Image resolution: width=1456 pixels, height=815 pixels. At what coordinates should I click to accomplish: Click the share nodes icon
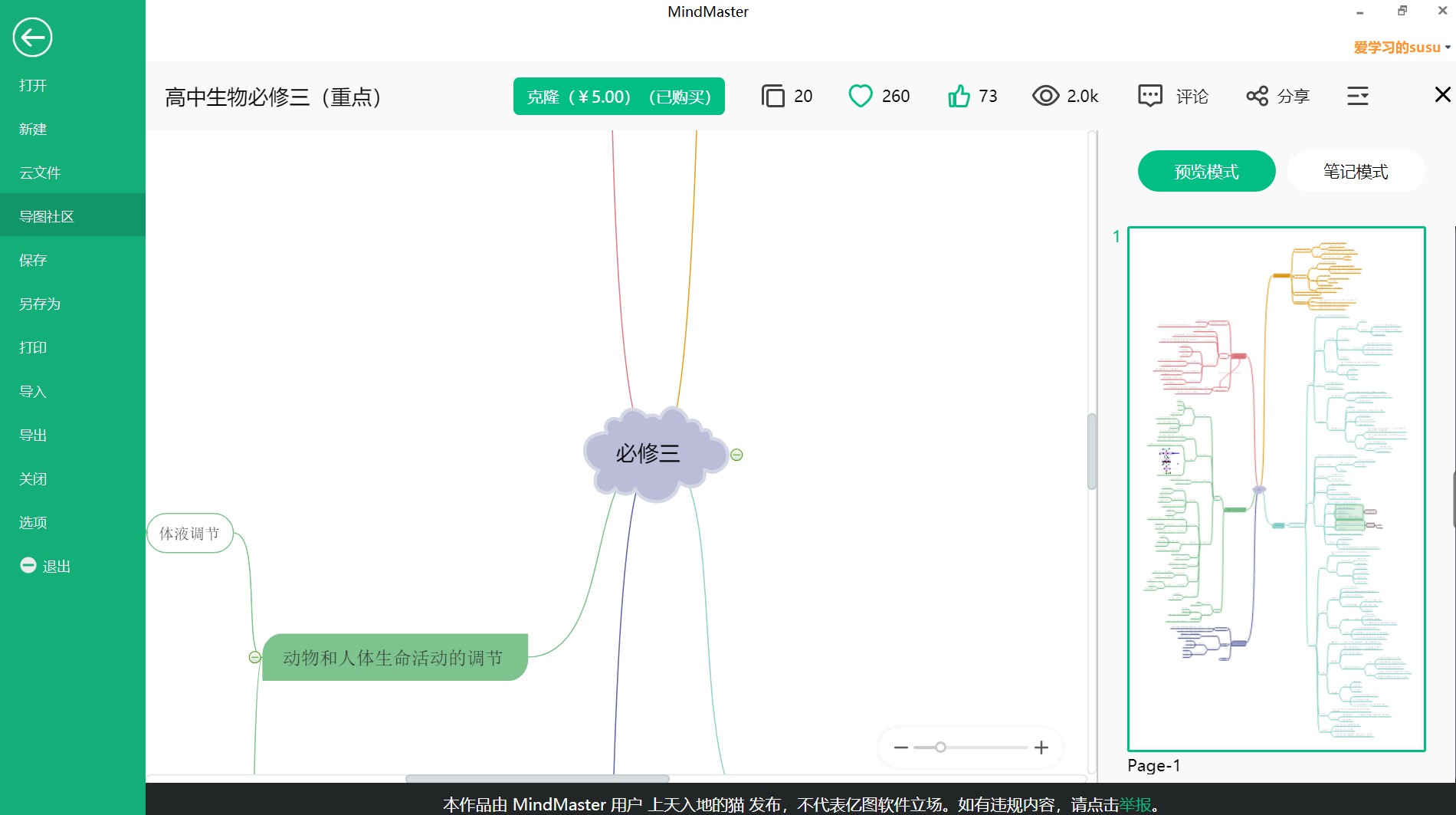1257,96
